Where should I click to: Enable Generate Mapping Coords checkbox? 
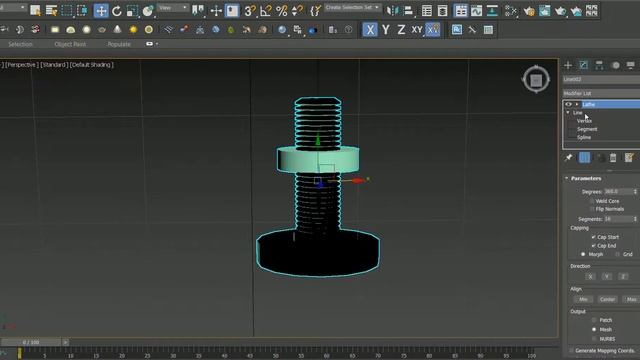pos(571,351)
